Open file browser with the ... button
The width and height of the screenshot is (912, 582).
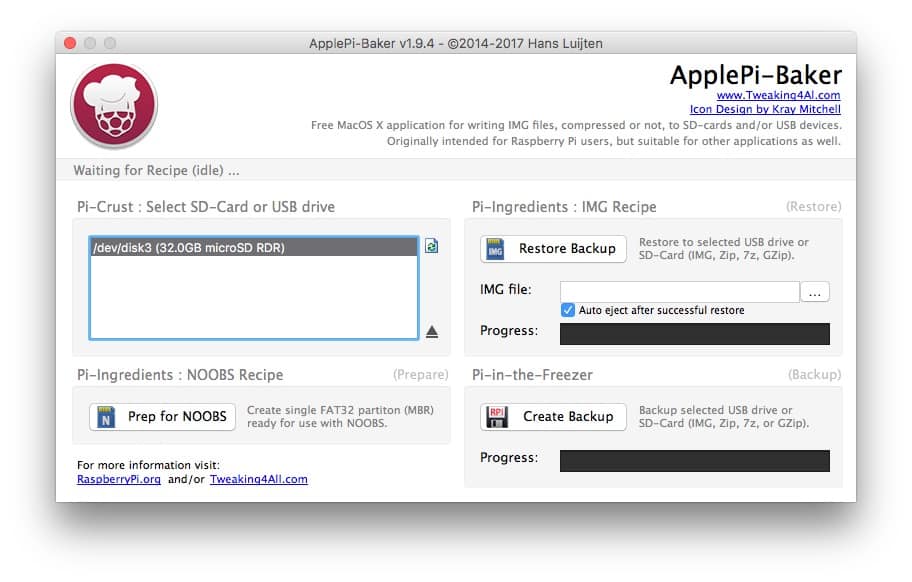(816, 292)
